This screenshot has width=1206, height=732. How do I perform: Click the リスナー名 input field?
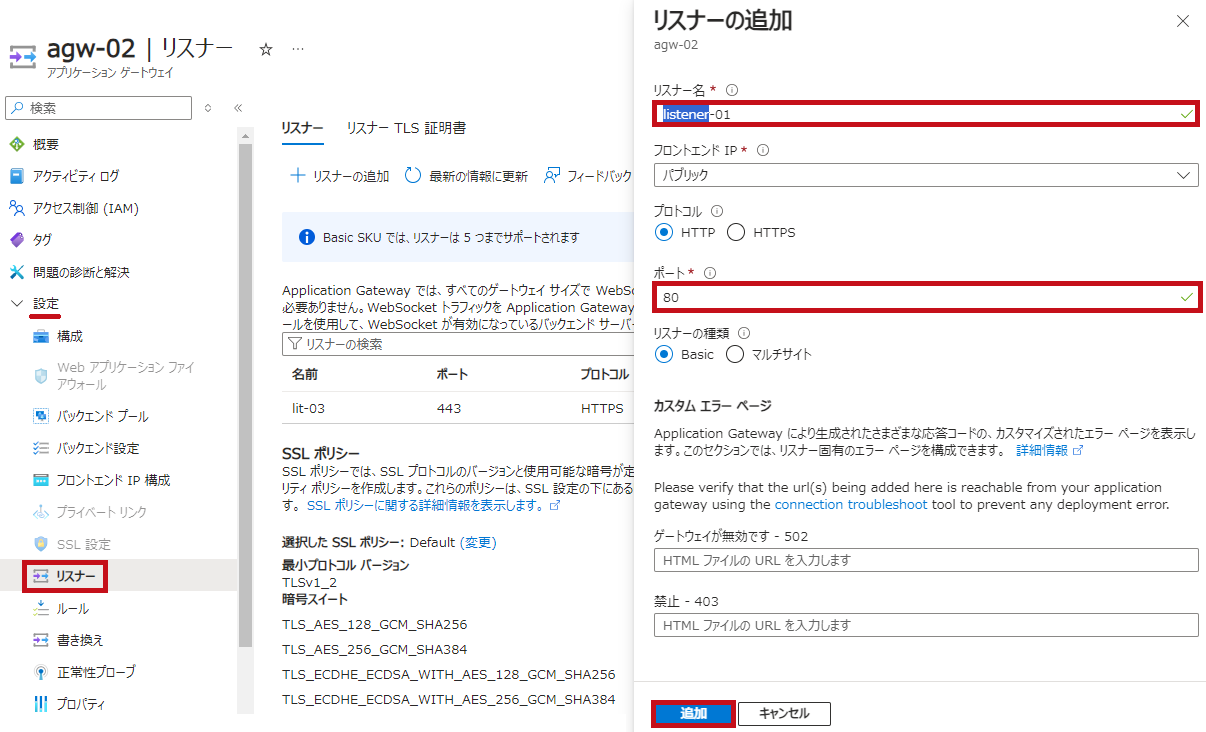point(927,114)
